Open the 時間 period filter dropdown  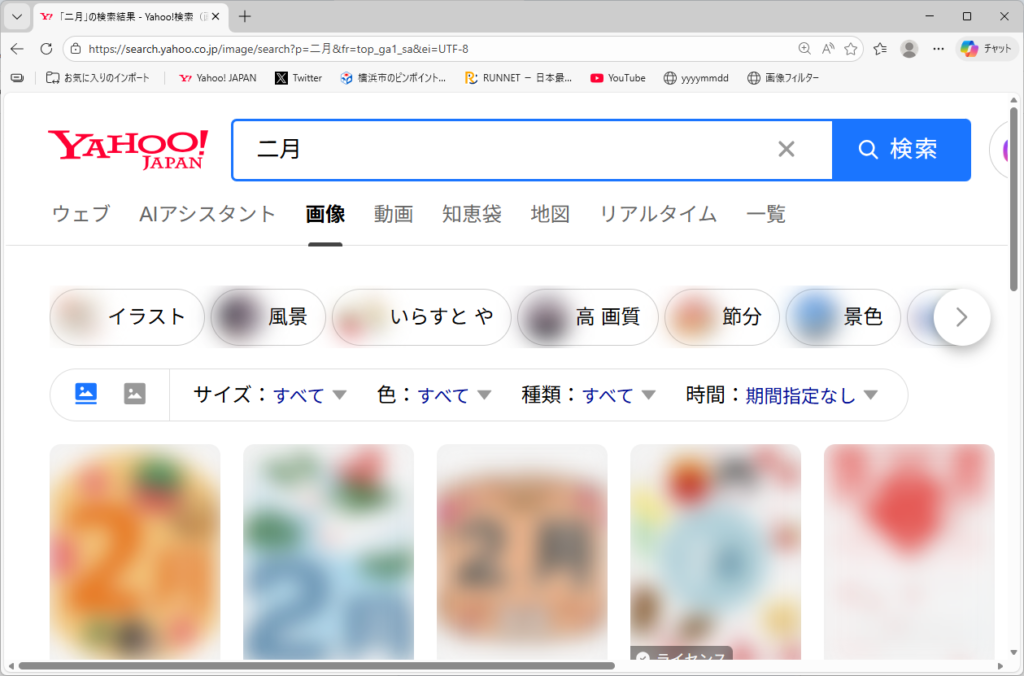click(782, 395)
